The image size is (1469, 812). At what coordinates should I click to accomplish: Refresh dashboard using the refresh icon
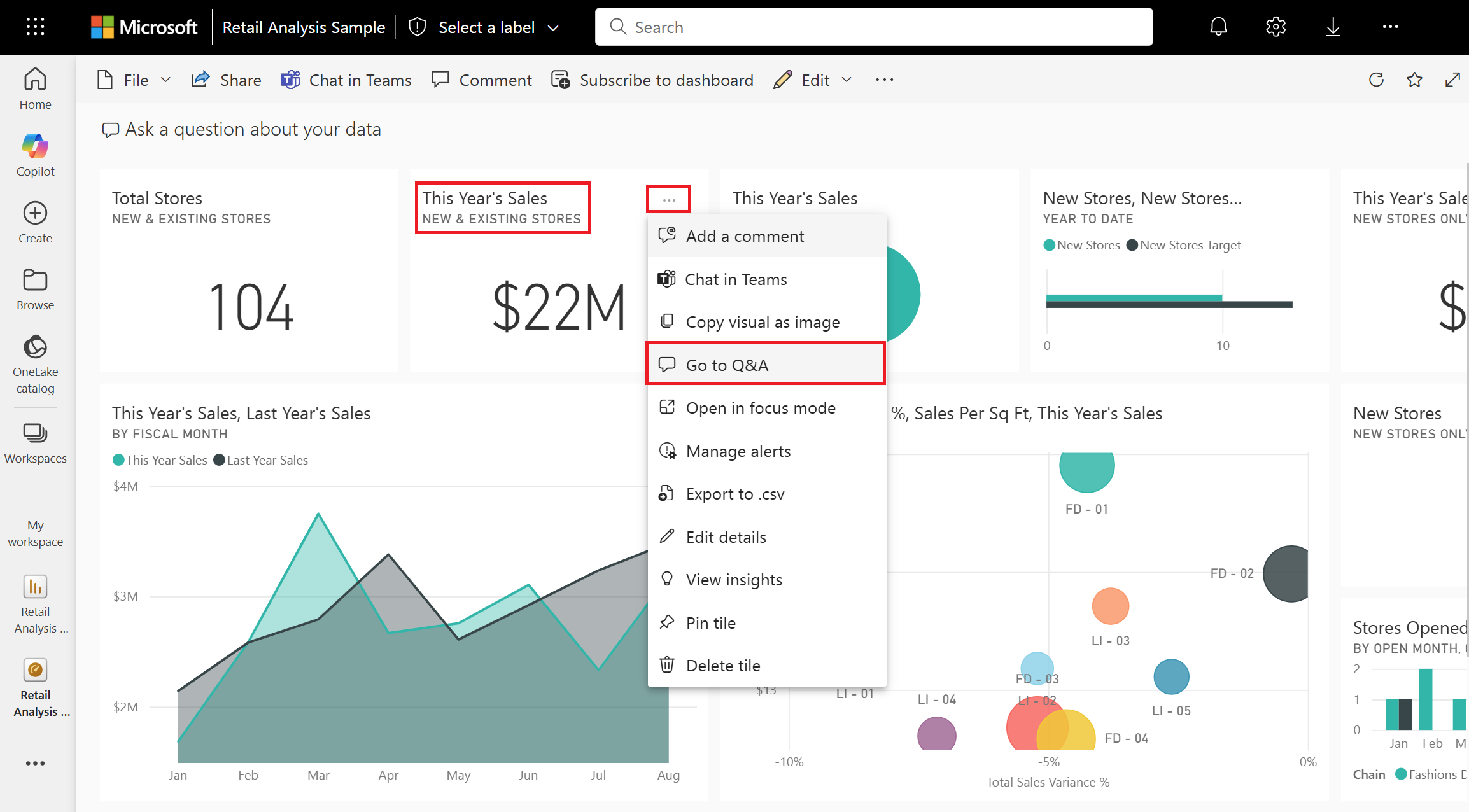1376,80
